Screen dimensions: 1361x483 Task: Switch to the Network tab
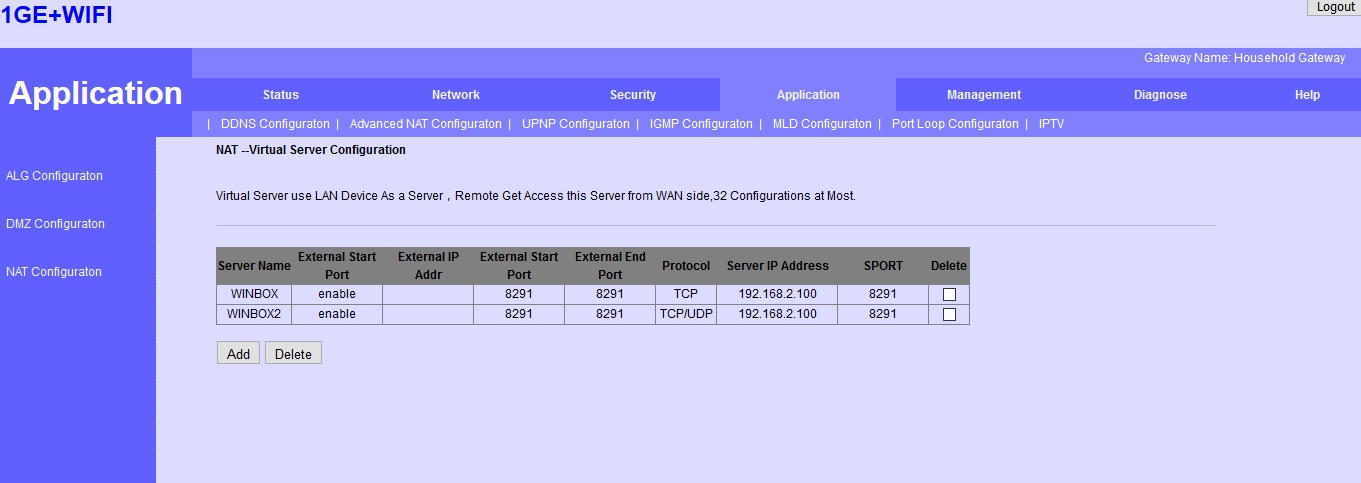click(x=456, y=95)
